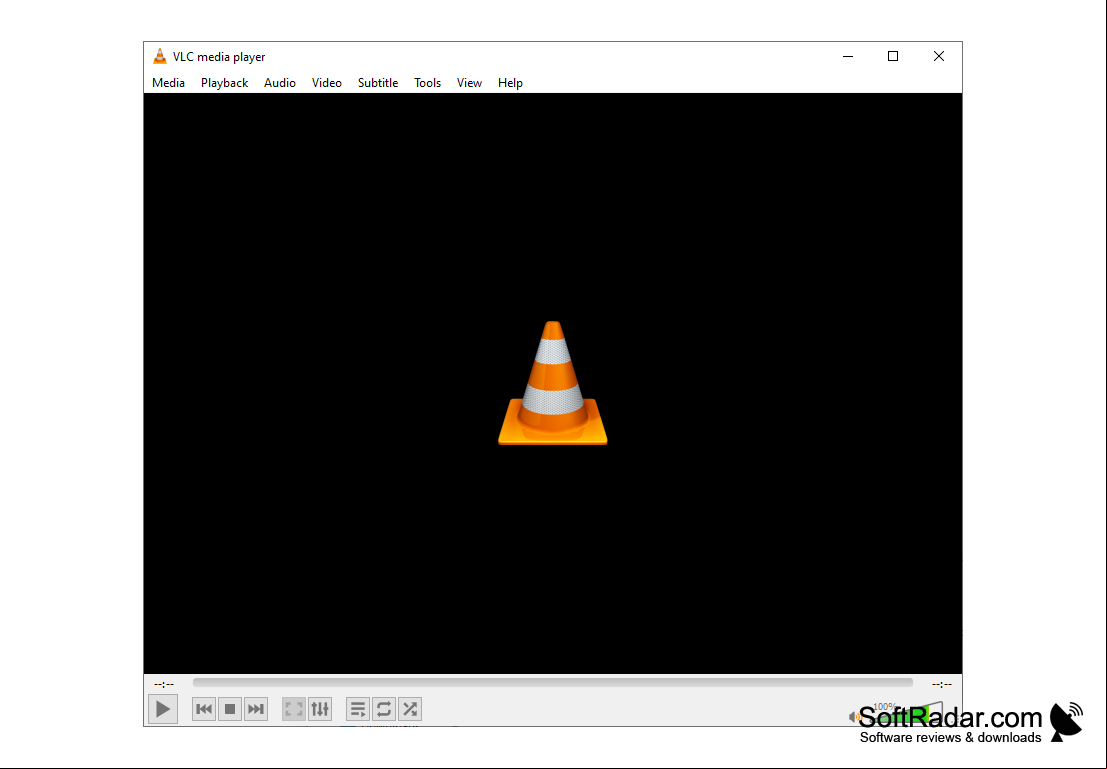Open the Playback menu
This screenshot has height=769, width=1107.
click(225, 83)
